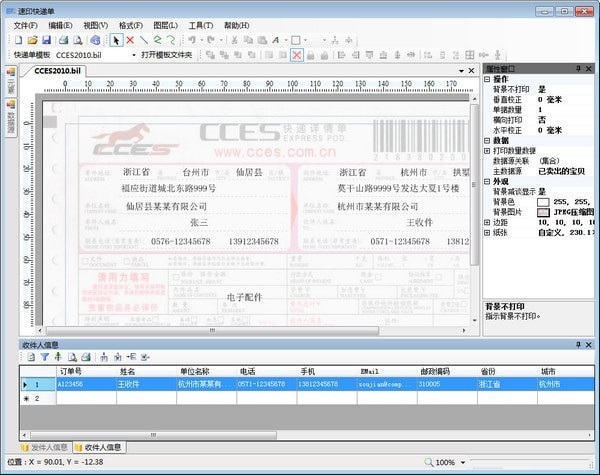
Task: Switch to the 收件人信息 tab
Action: tap(99, 447)
